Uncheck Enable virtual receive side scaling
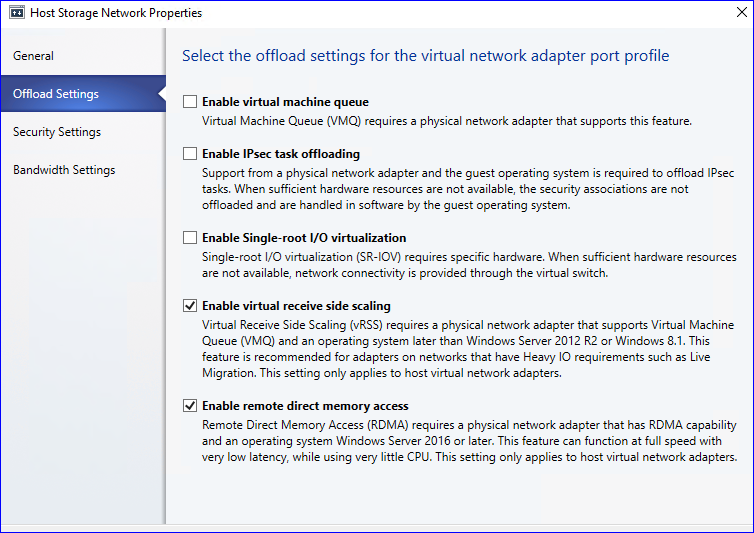The width and height of the screenshot is (754, 533). coord(190,306)
